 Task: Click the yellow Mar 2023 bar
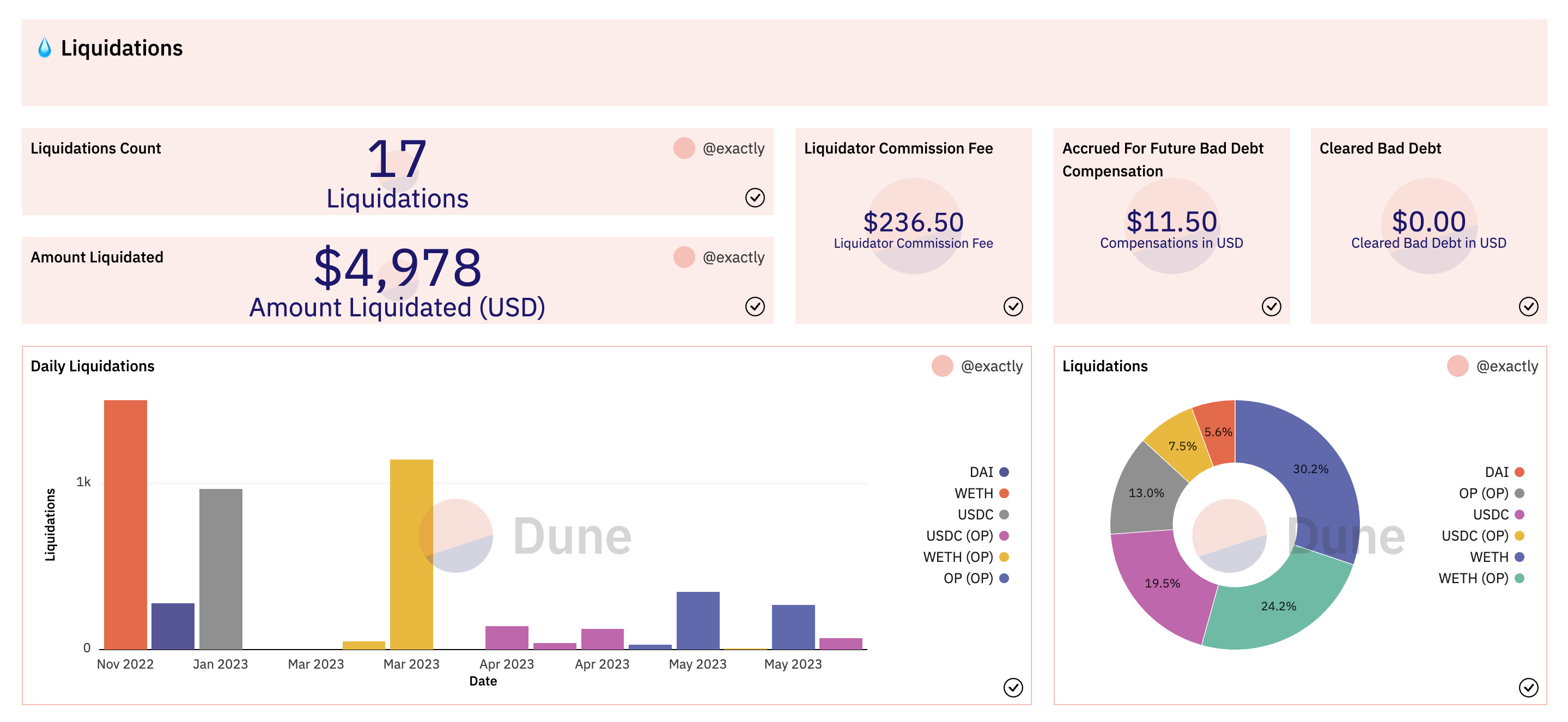(x=411, y=554)
